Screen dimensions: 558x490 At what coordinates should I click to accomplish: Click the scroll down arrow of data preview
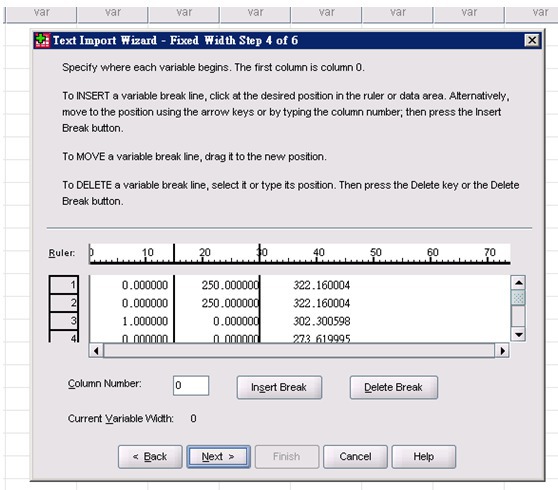tap(518, 334)
